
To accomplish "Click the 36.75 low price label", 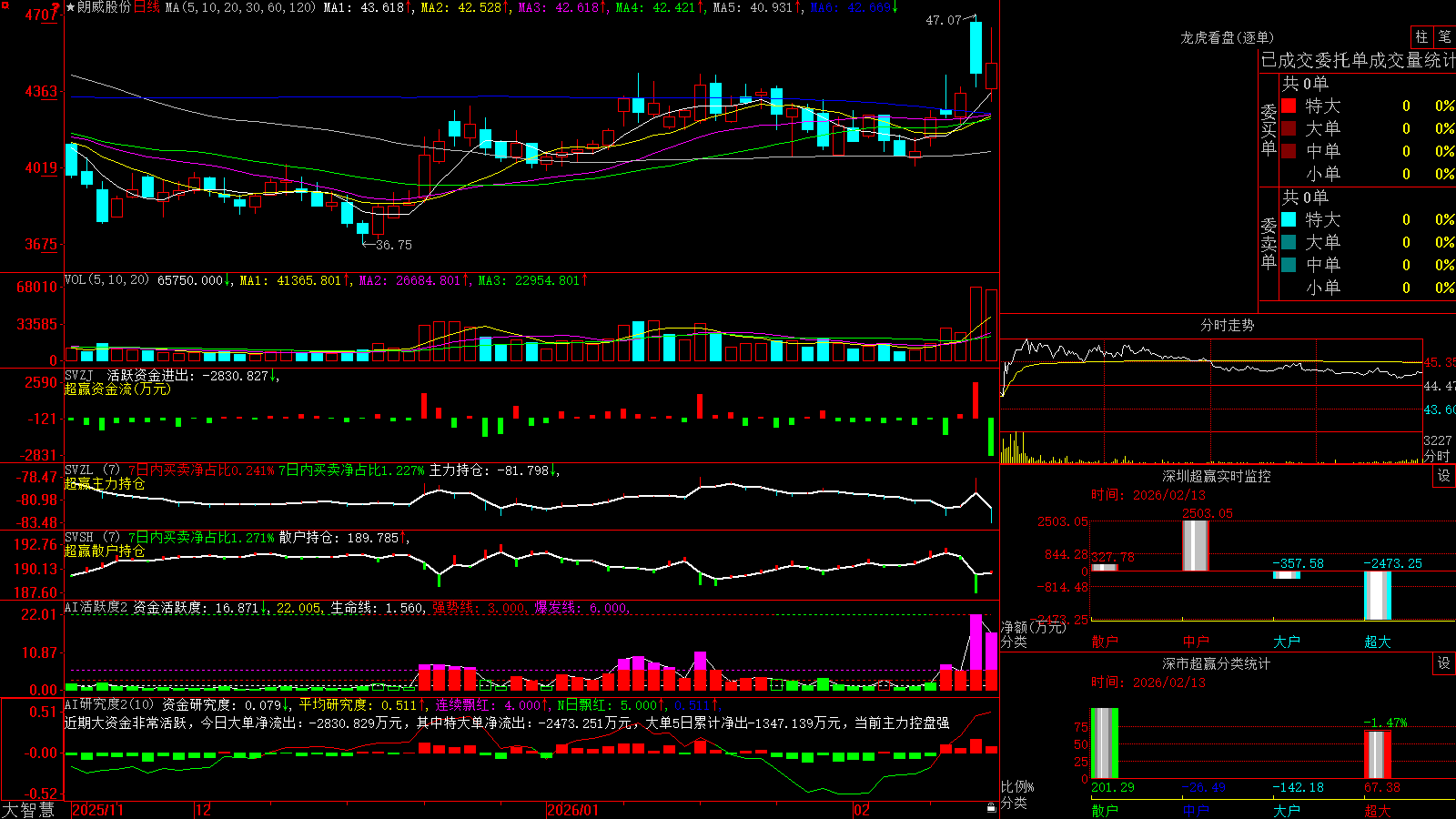I will click(393, 245).
